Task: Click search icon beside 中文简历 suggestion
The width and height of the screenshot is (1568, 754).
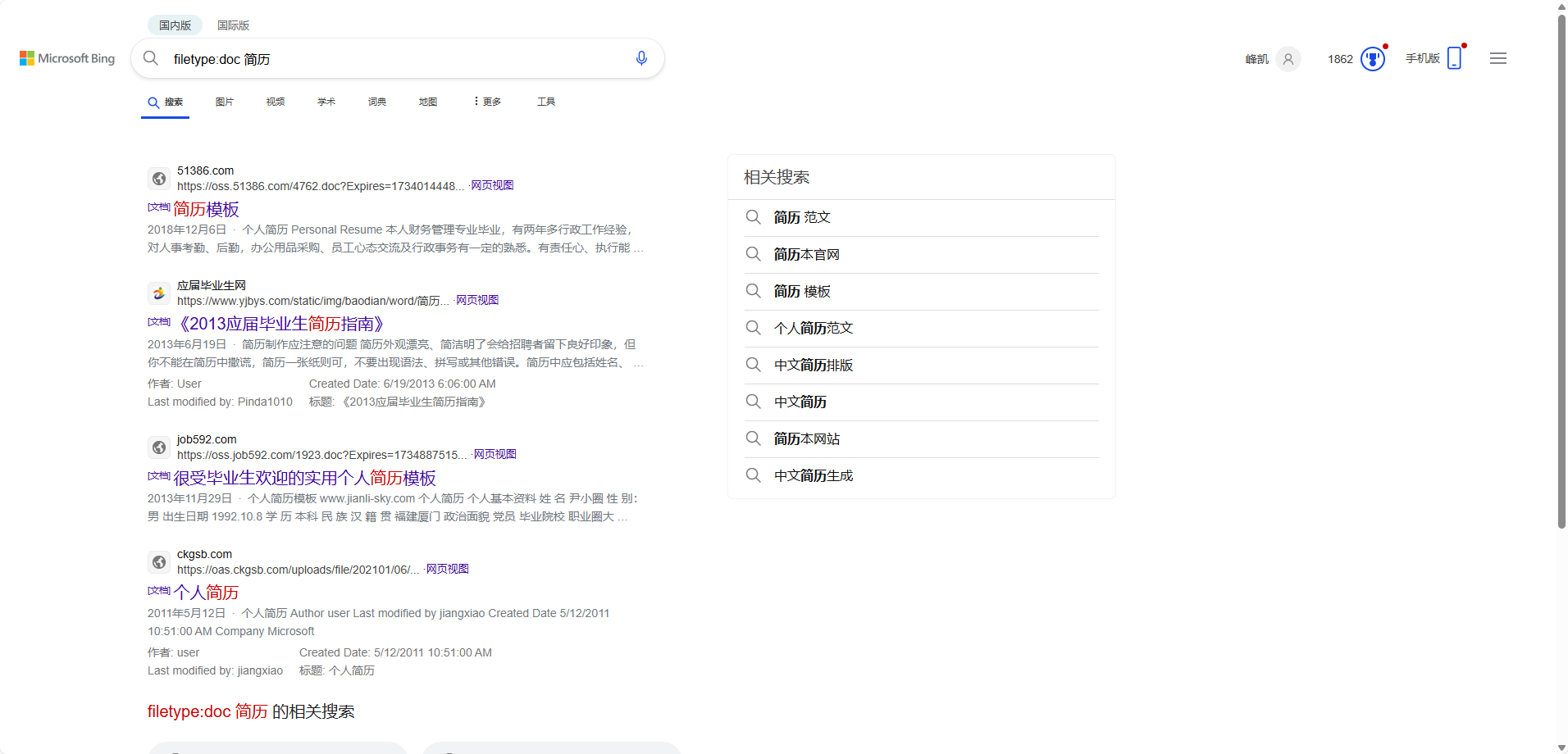Action: tap(753, 402)
